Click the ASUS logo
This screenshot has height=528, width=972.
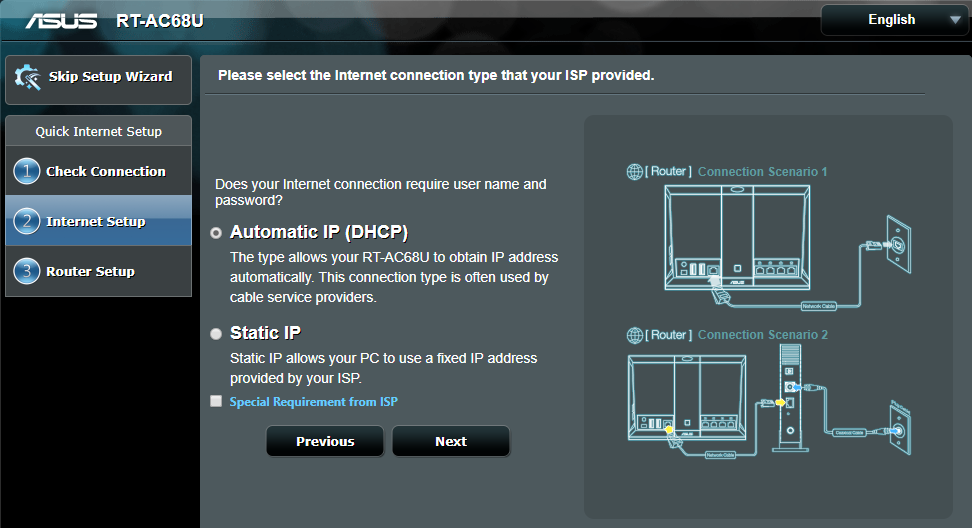tap(61, 21)
